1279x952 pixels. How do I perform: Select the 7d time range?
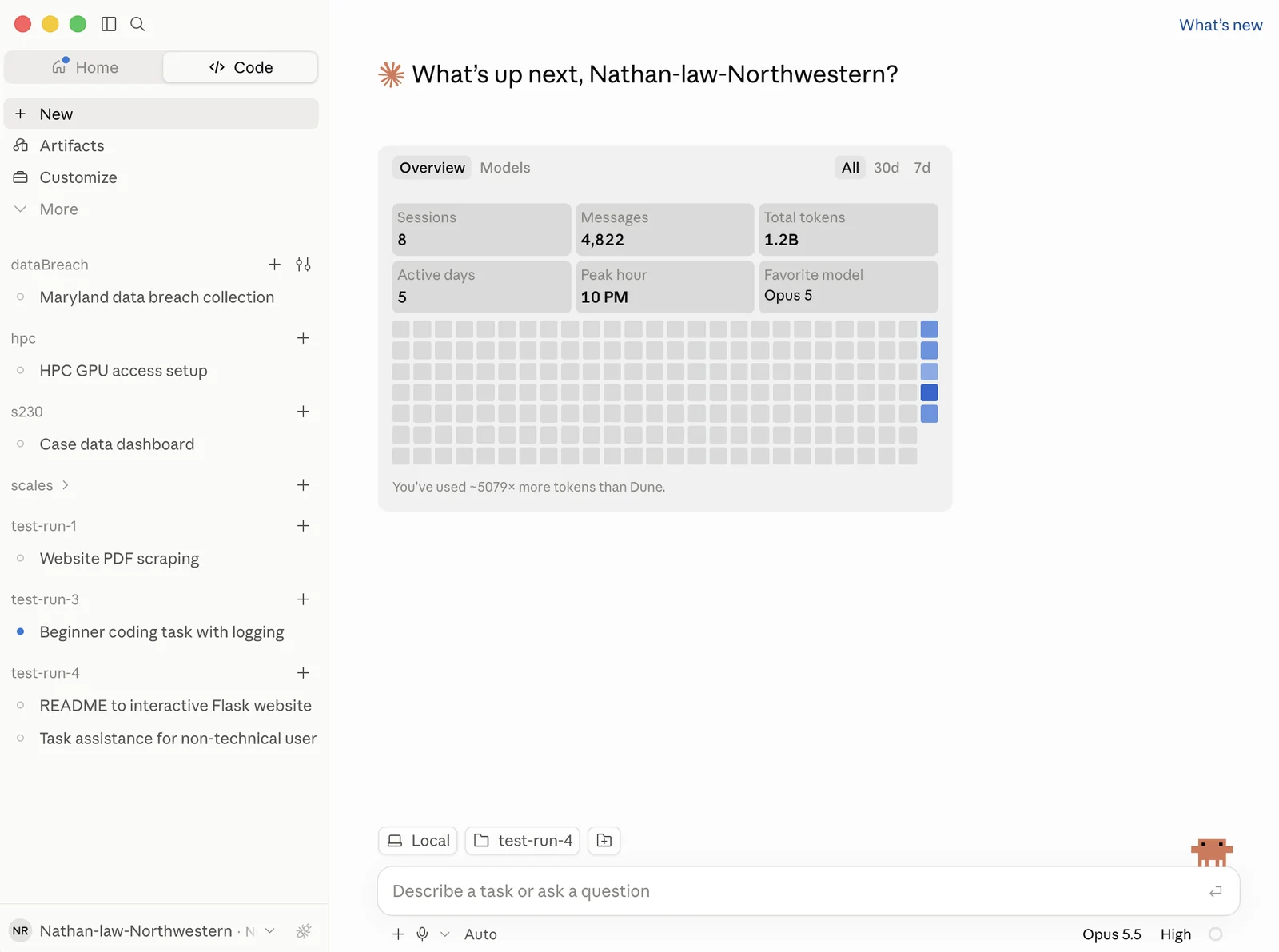point(922,168)
